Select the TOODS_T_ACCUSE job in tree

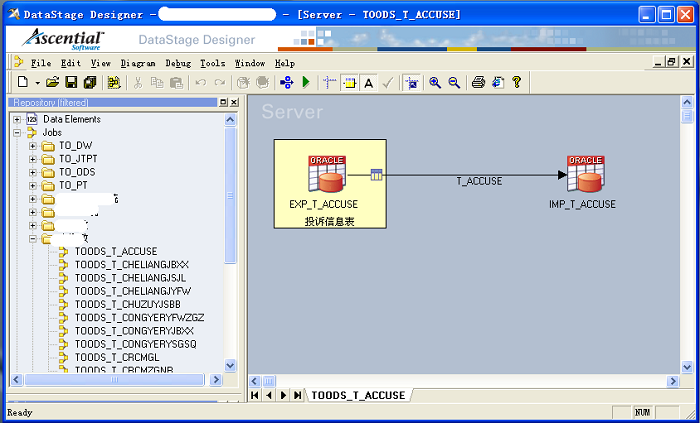[x=116, y=252]
